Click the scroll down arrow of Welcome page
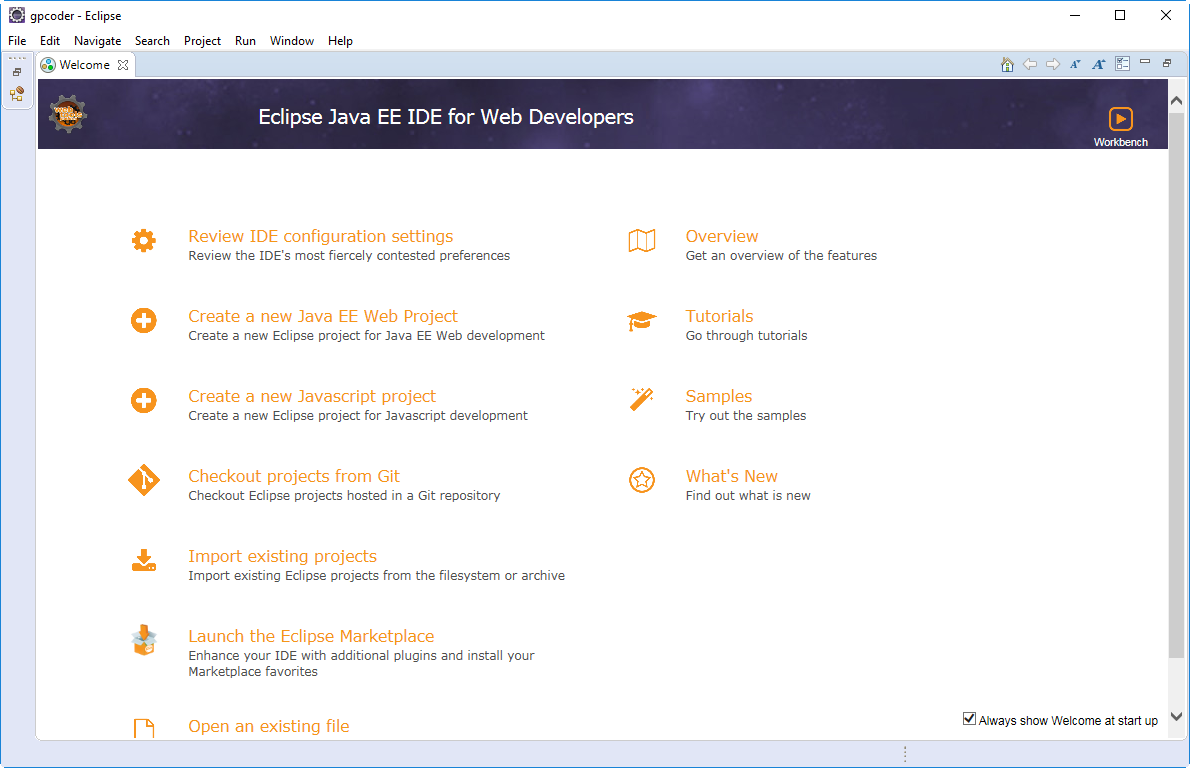Screen dimensions: 1190x768 coord(1176,716)
